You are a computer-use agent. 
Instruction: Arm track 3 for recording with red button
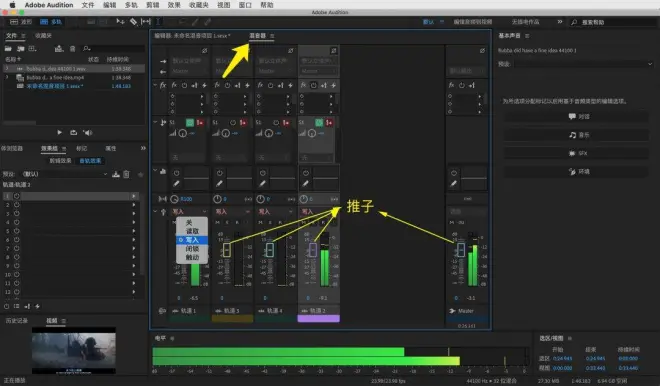click(x=243, y=122)
